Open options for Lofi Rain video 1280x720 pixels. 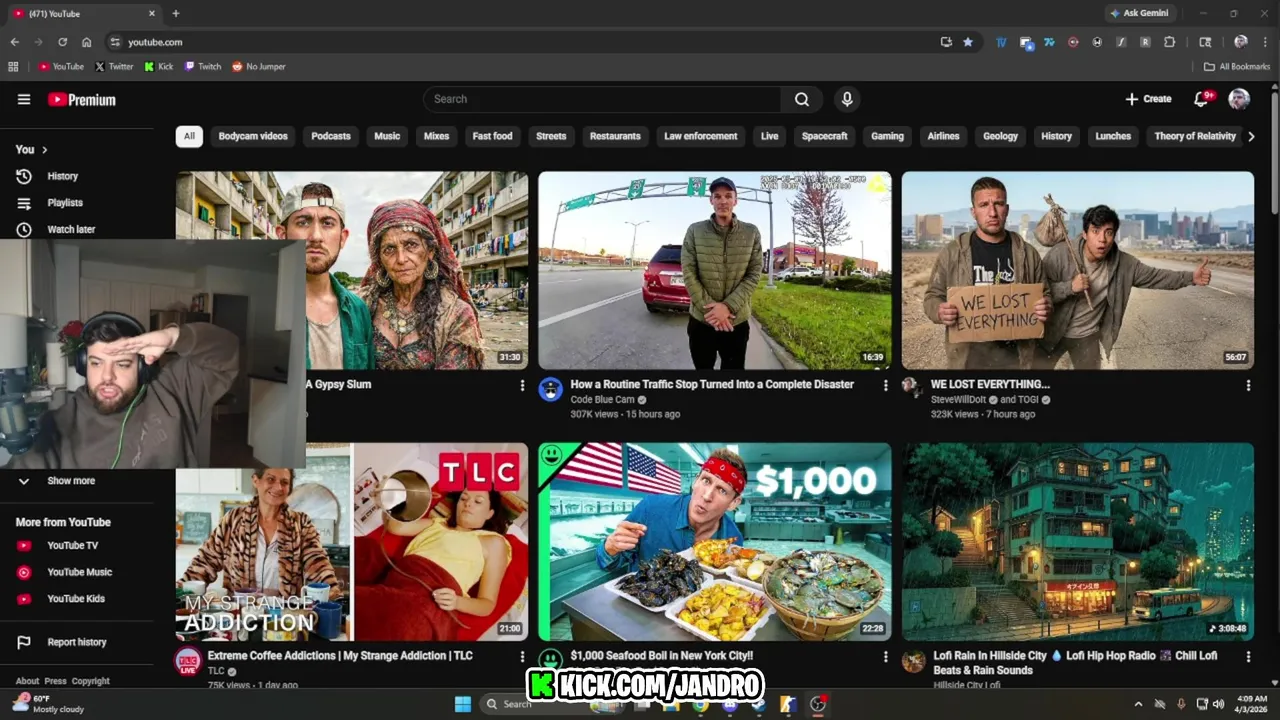(1248, 657)
